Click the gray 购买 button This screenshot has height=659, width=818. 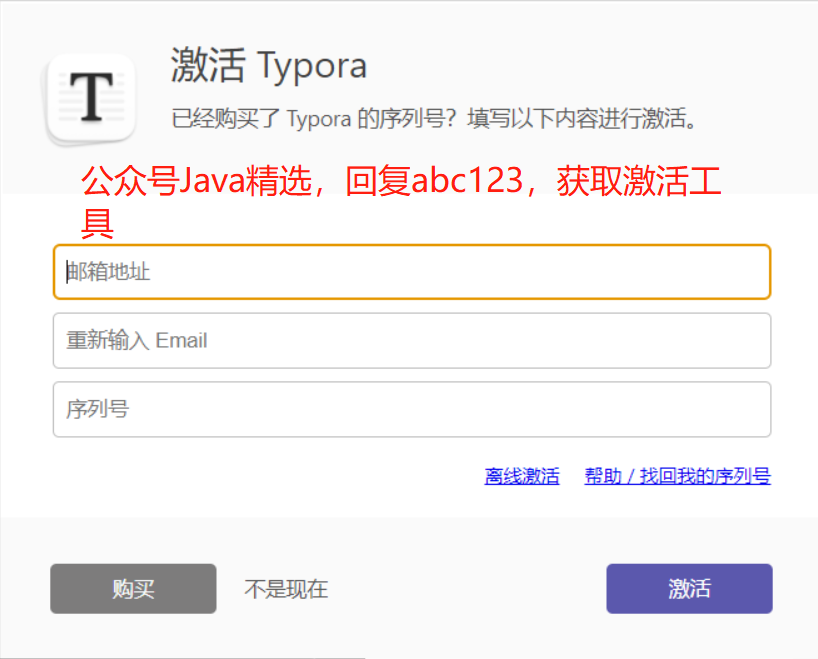click(133, 589)
